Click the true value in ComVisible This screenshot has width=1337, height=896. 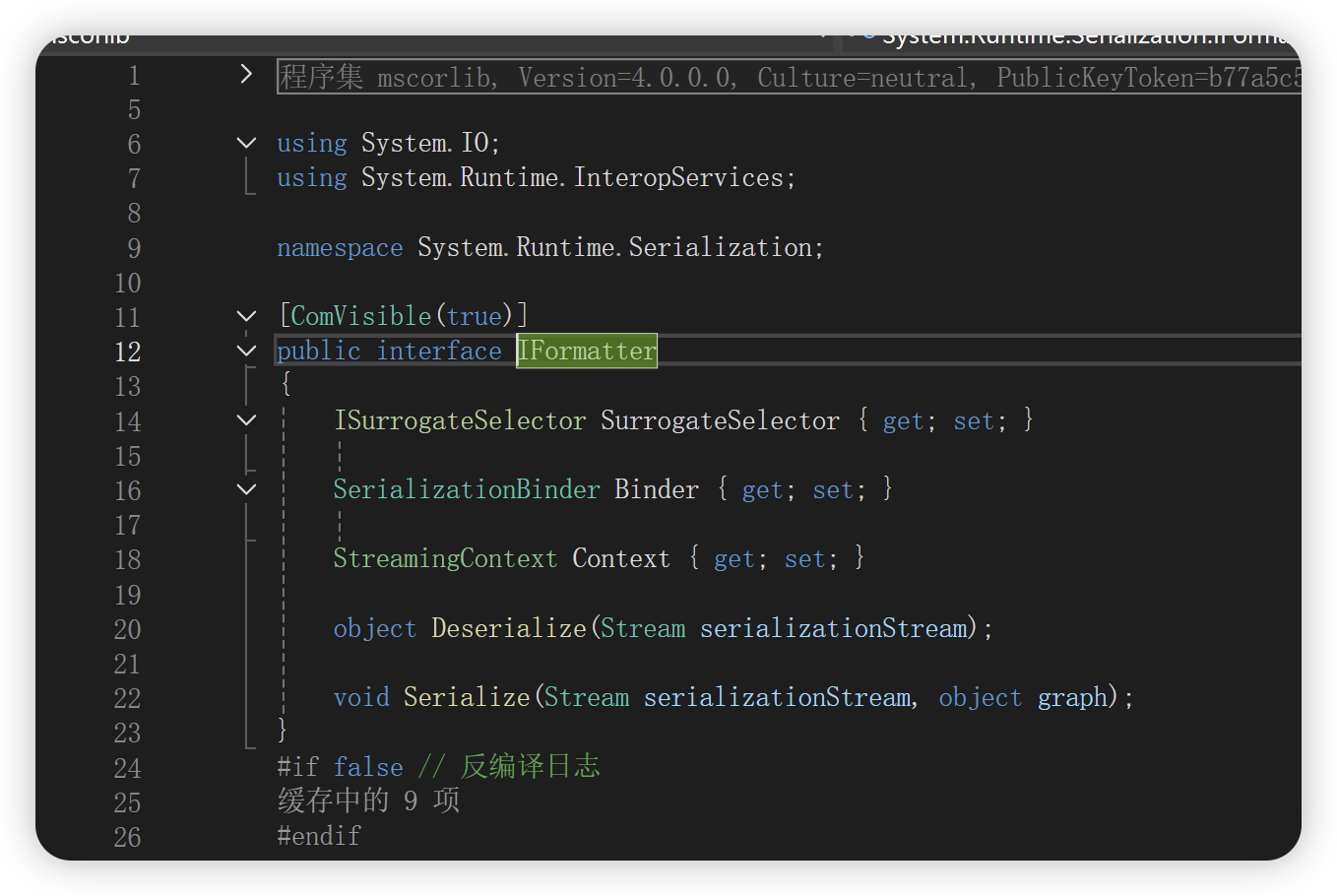[x=475, y=316]
